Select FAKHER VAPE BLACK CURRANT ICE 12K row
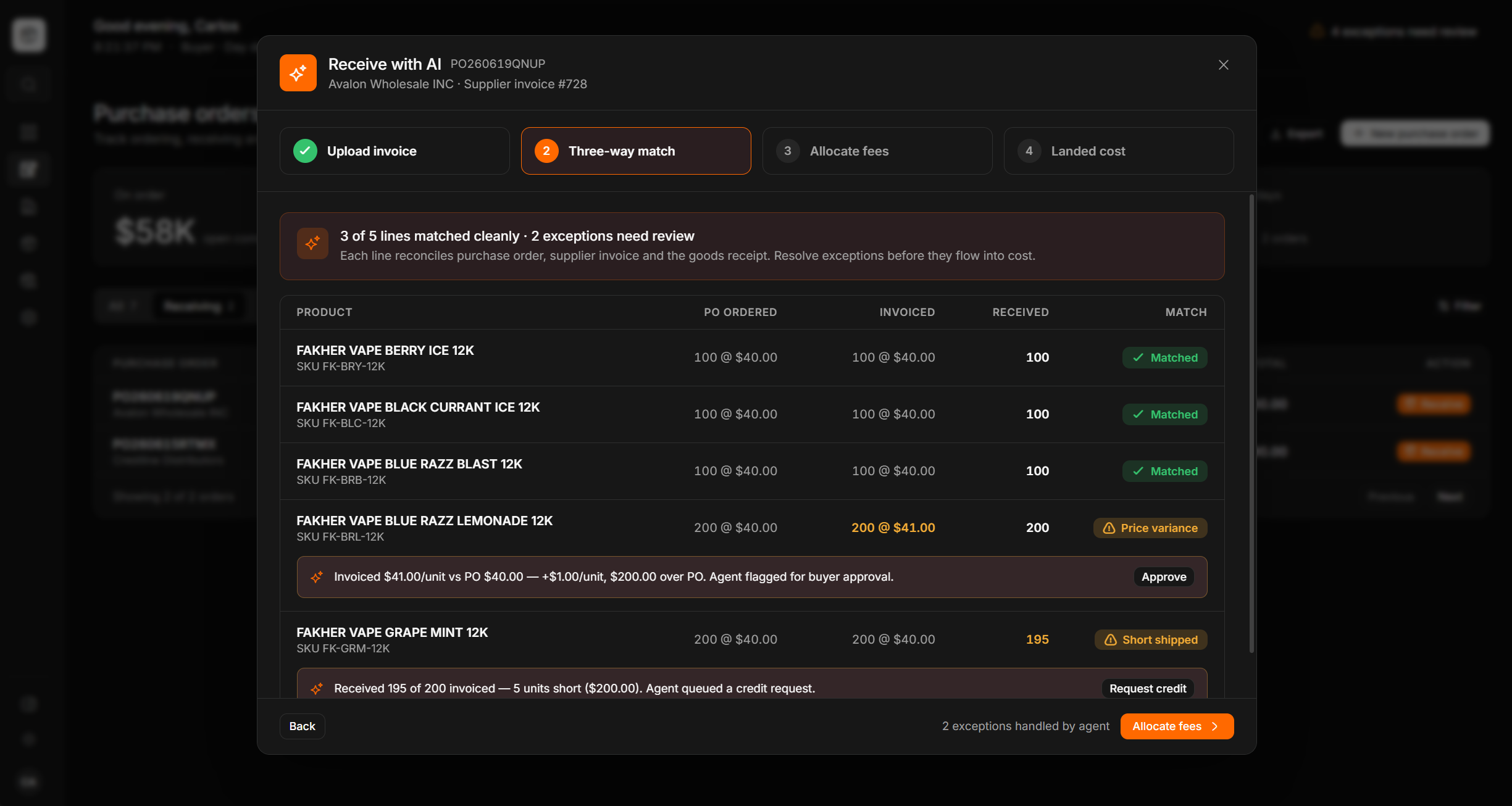This screenshot has height=806, width=1512. point(752,415)
